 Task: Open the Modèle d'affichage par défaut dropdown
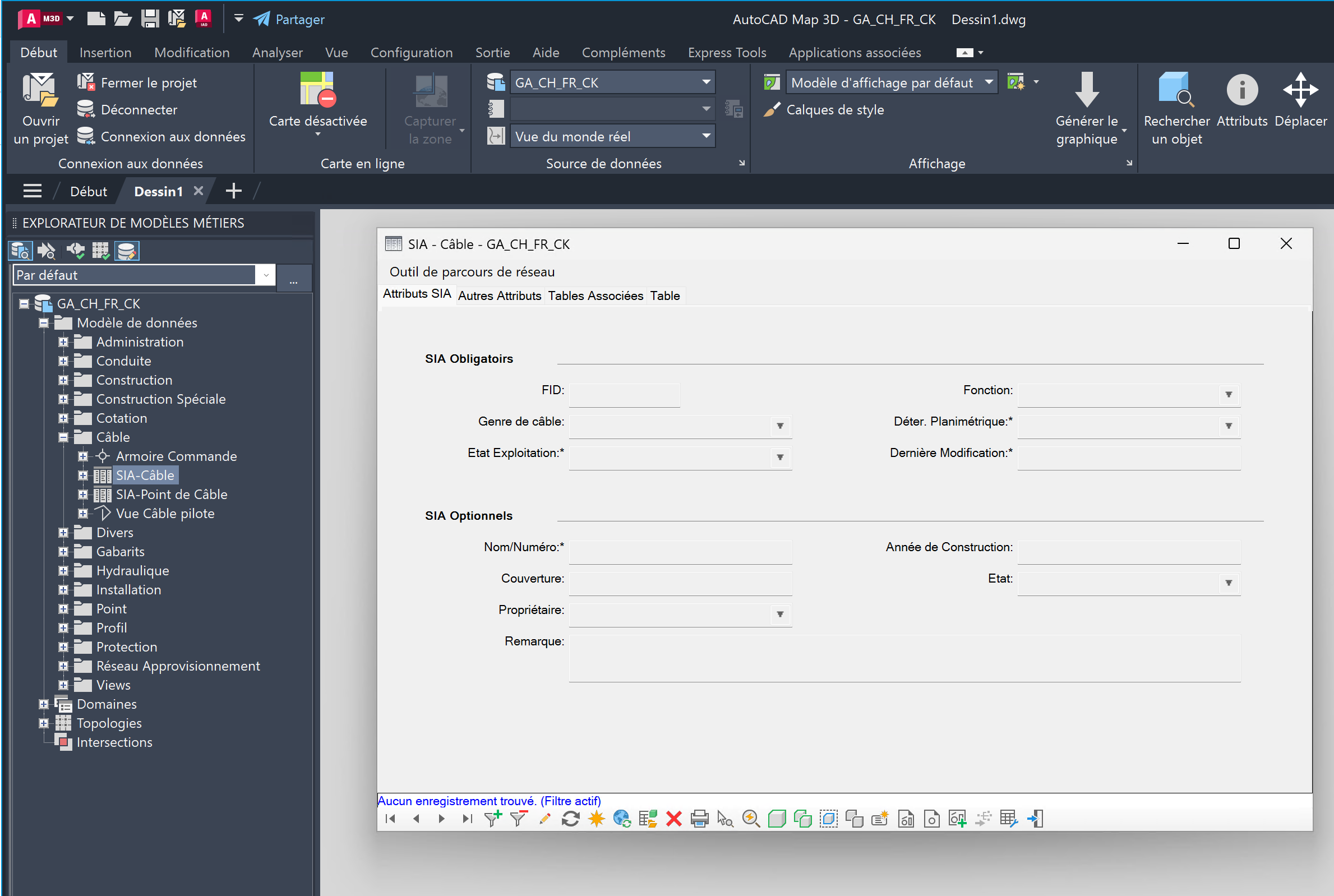point(989,82)
